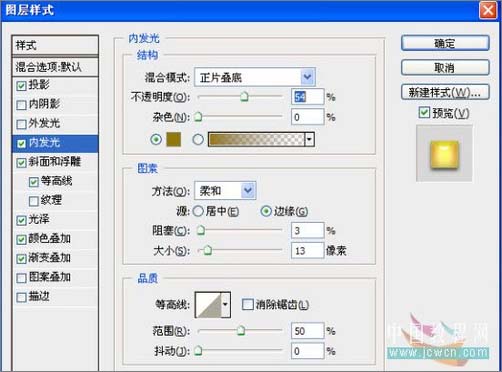Click the gold inner glow color swatch
Screen dimensions: 502x372
173,139
